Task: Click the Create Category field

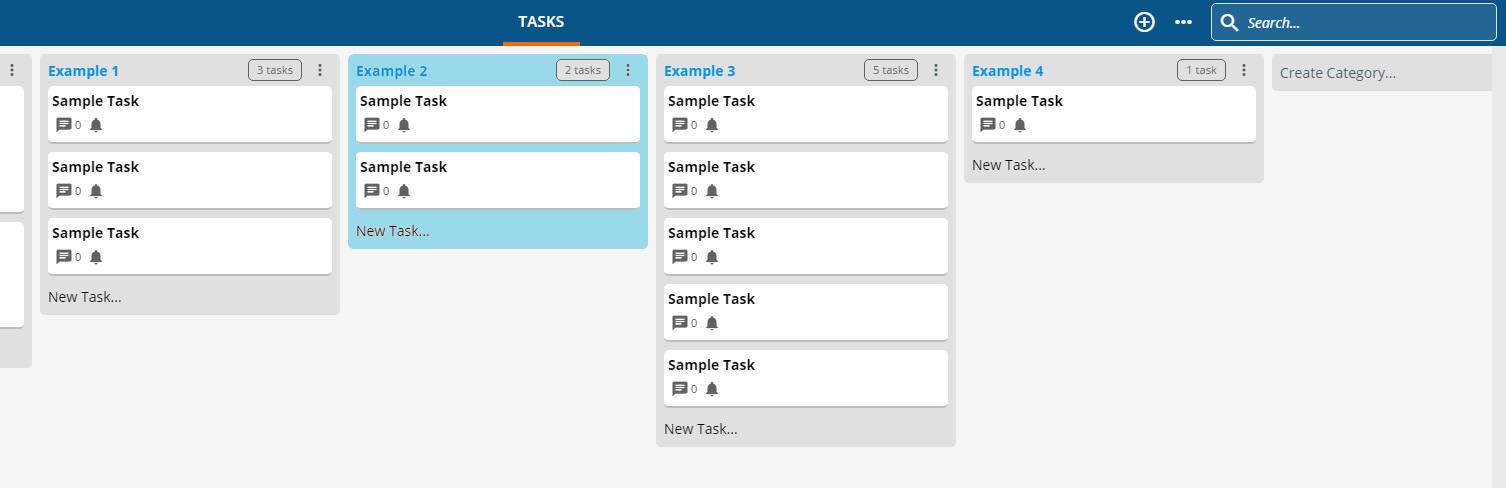Action: (x=1382, y=73)
